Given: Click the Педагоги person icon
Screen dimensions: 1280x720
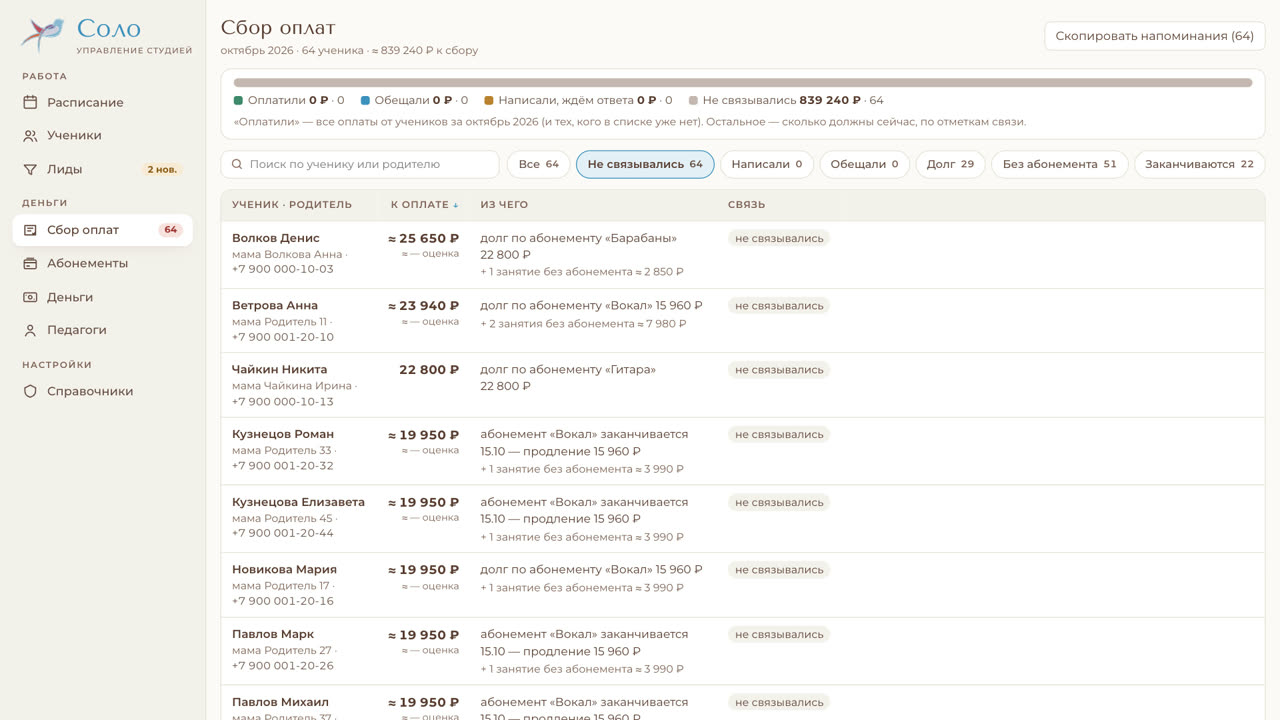Looking at the screenshot, I should [30, 330].
